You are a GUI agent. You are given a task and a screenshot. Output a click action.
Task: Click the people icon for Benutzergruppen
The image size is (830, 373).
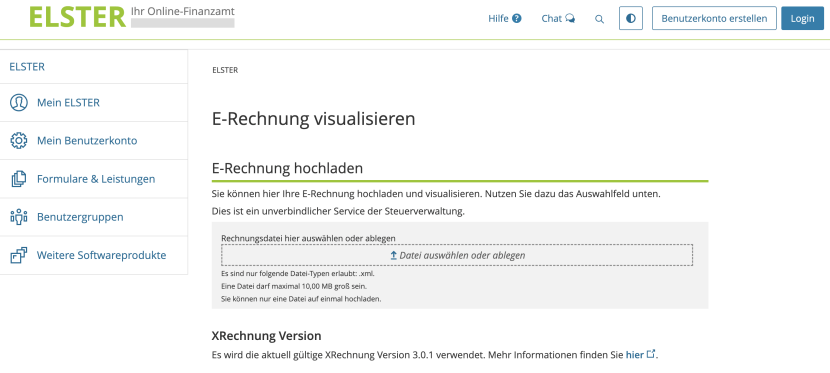point(19,217)
